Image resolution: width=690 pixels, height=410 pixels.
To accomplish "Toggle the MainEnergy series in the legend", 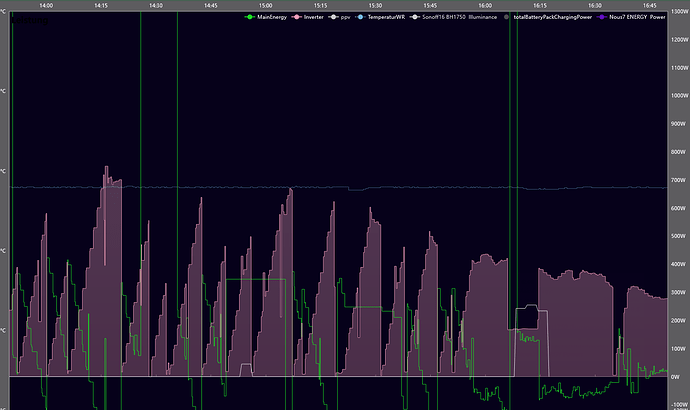I will 265,17.
